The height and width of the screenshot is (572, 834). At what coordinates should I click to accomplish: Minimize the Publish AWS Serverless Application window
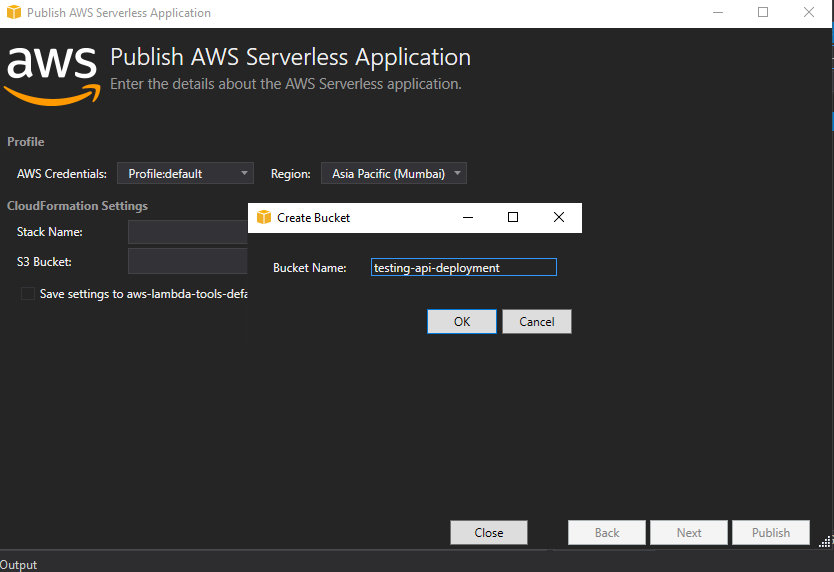pyautogui.click(x=718, y=12)
